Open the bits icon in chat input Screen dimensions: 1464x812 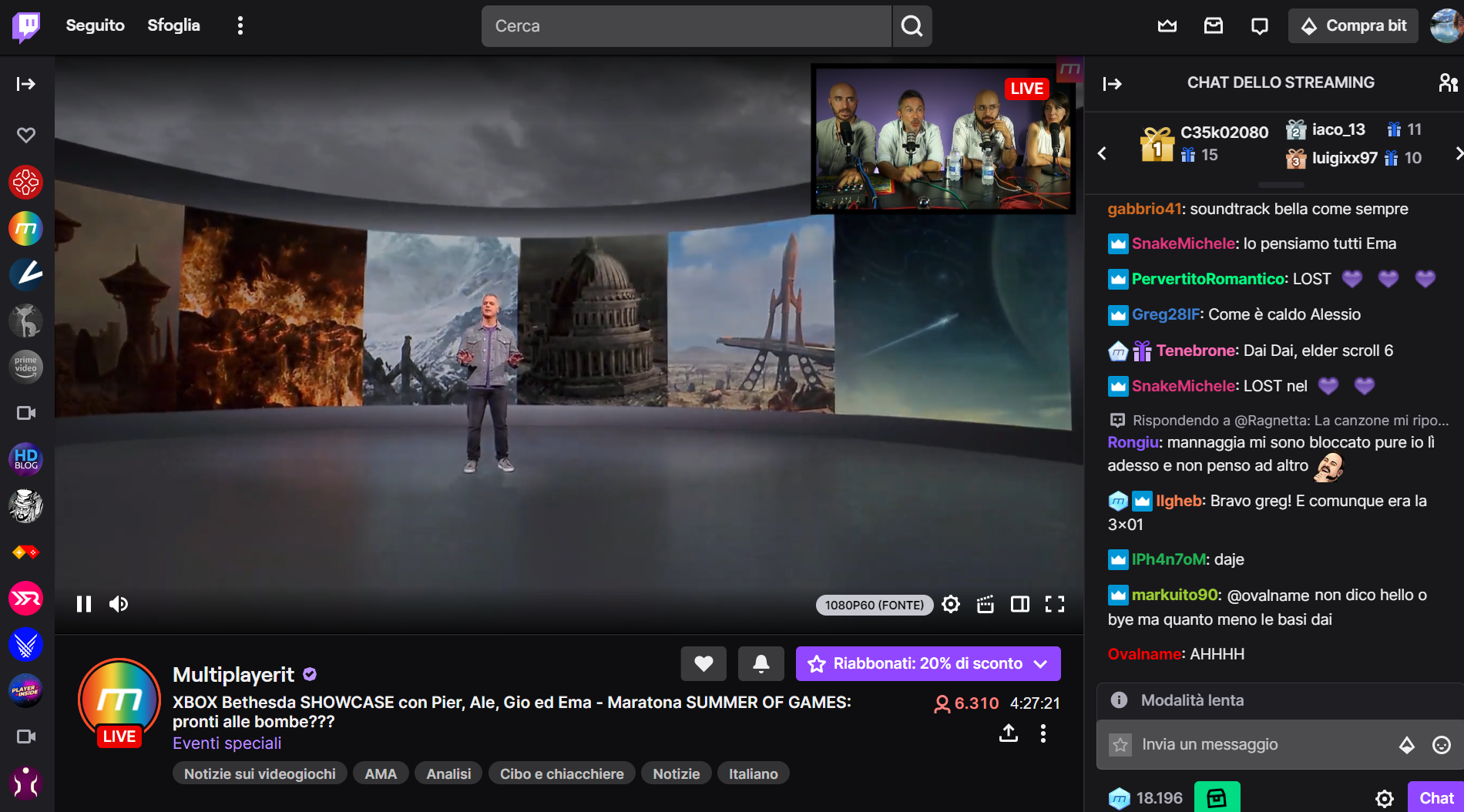(1407, 745)
